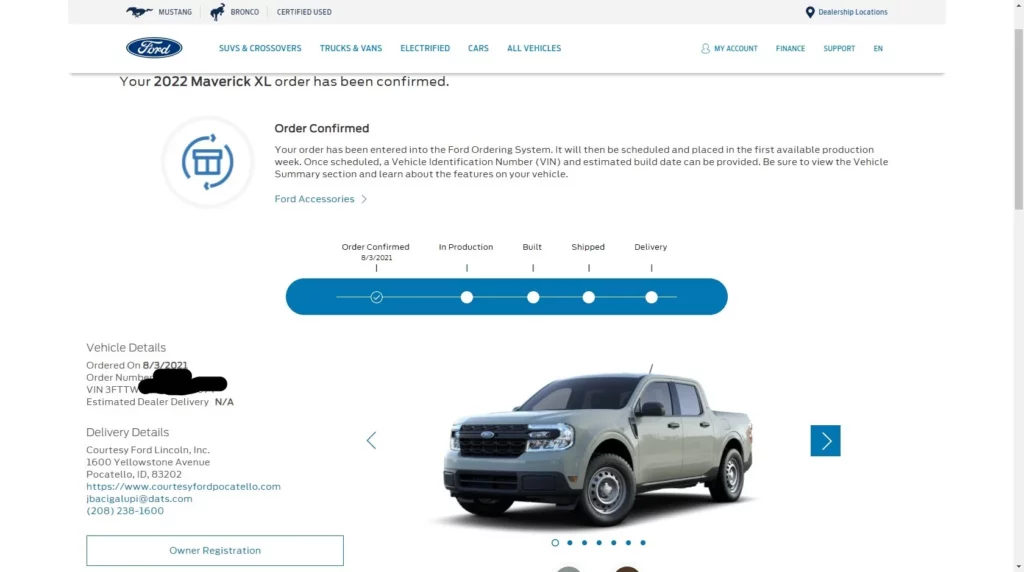Viewport: 1024px width, 572px height.
Task: Click the Owner Registration button
Action: [215, 550]
